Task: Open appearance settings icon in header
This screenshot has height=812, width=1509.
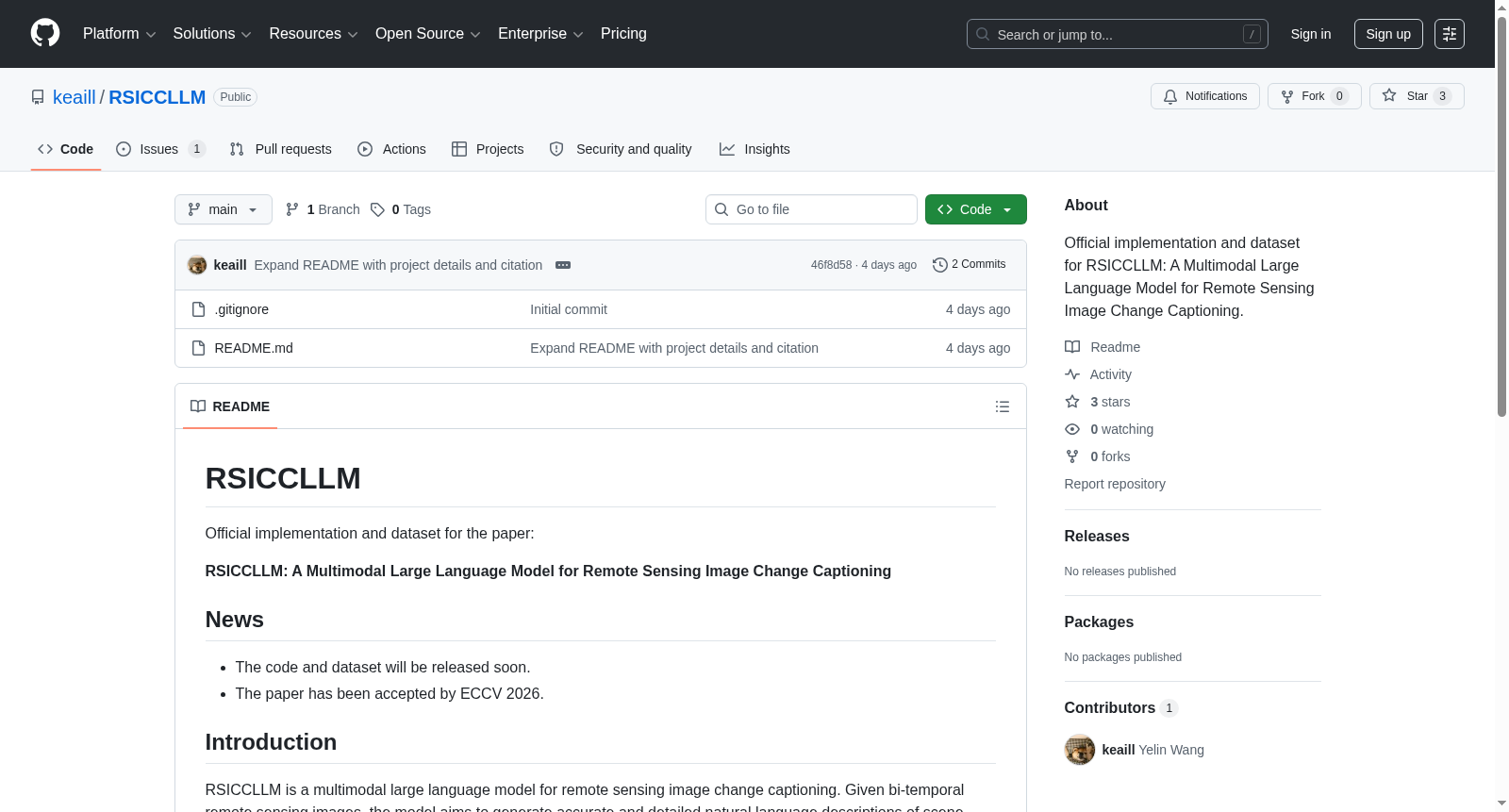Action: pyautogui.click(x=1450, y=34)
